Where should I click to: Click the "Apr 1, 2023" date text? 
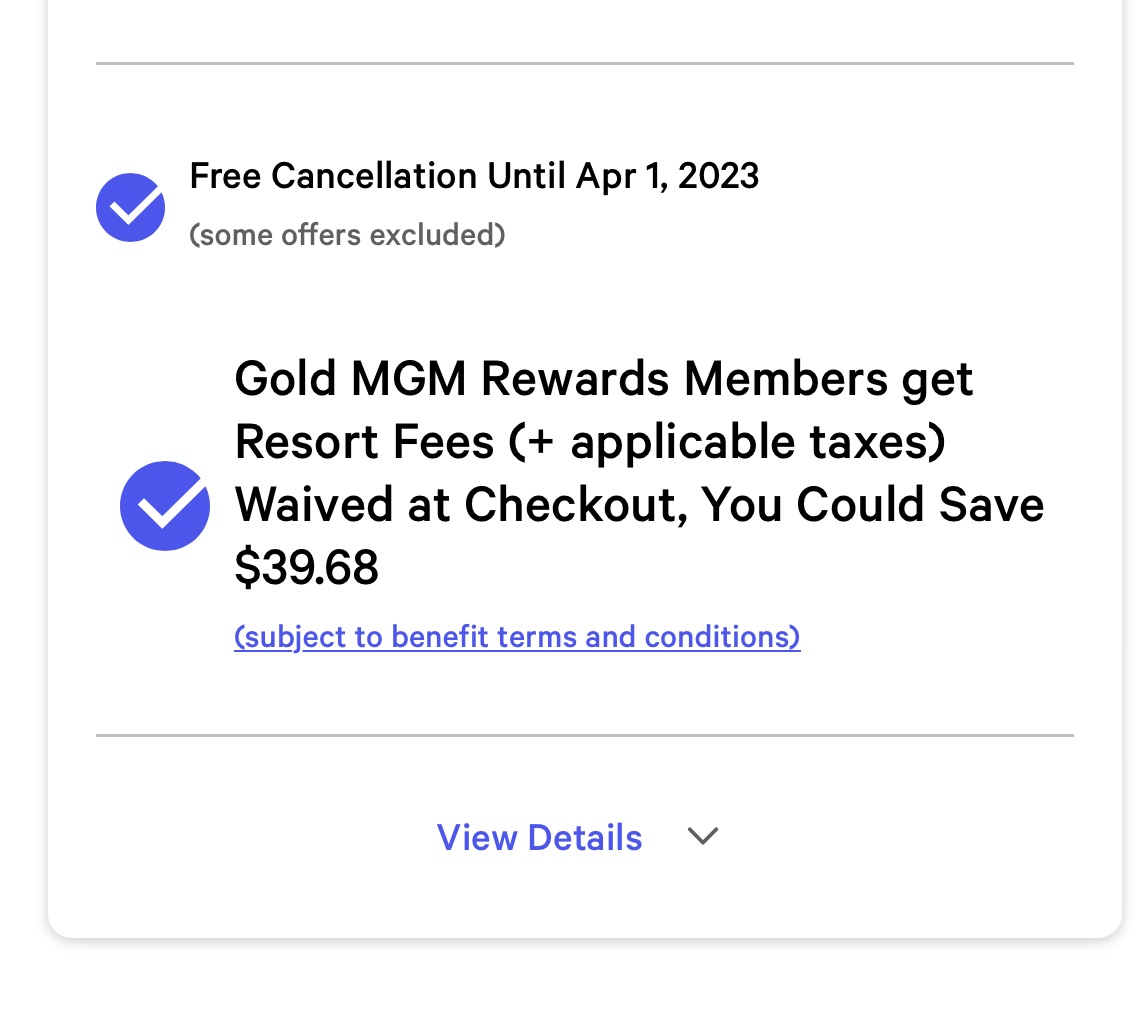point(668,176)
